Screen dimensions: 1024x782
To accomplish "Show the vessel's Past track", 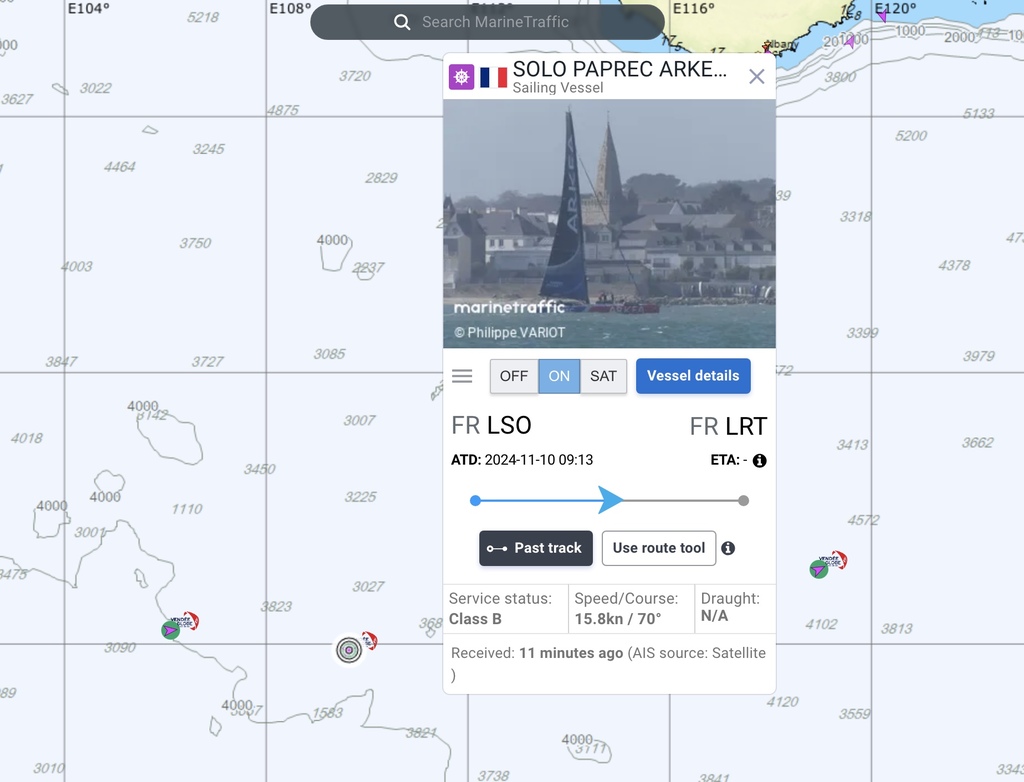I will click(x=536, y=548).
